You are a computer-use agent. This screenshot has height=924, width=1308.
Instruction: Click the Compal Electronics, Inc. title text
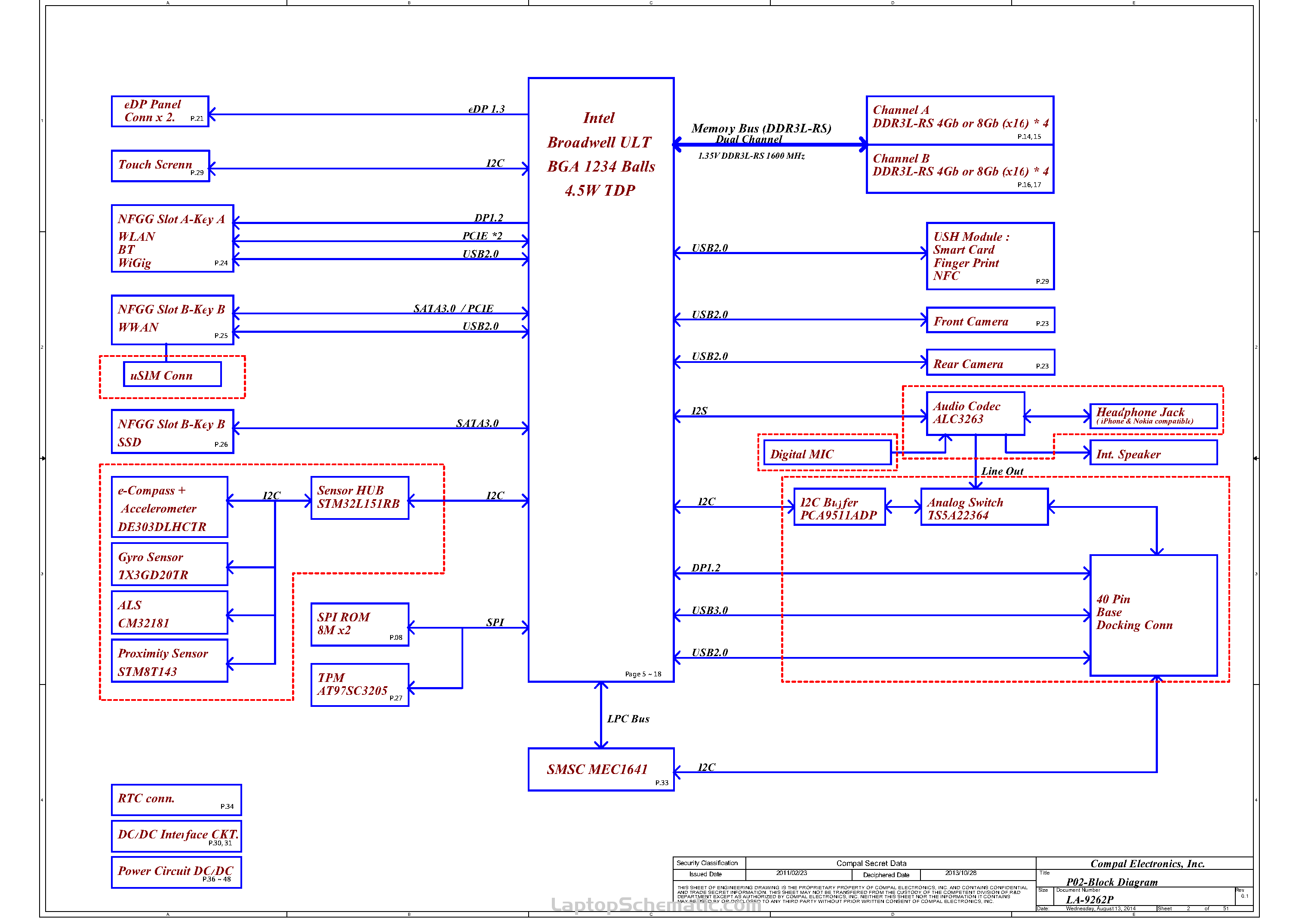[x=1148, y=864]
